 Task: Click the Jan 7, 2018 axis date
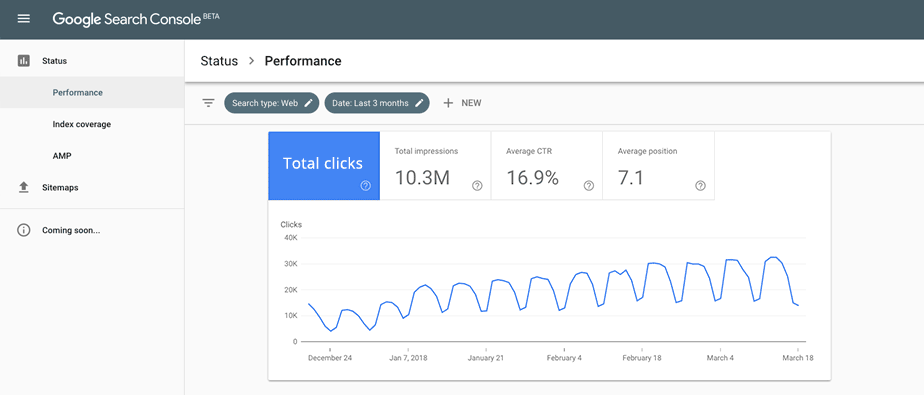pyautogui.click(x=407, y=358)
